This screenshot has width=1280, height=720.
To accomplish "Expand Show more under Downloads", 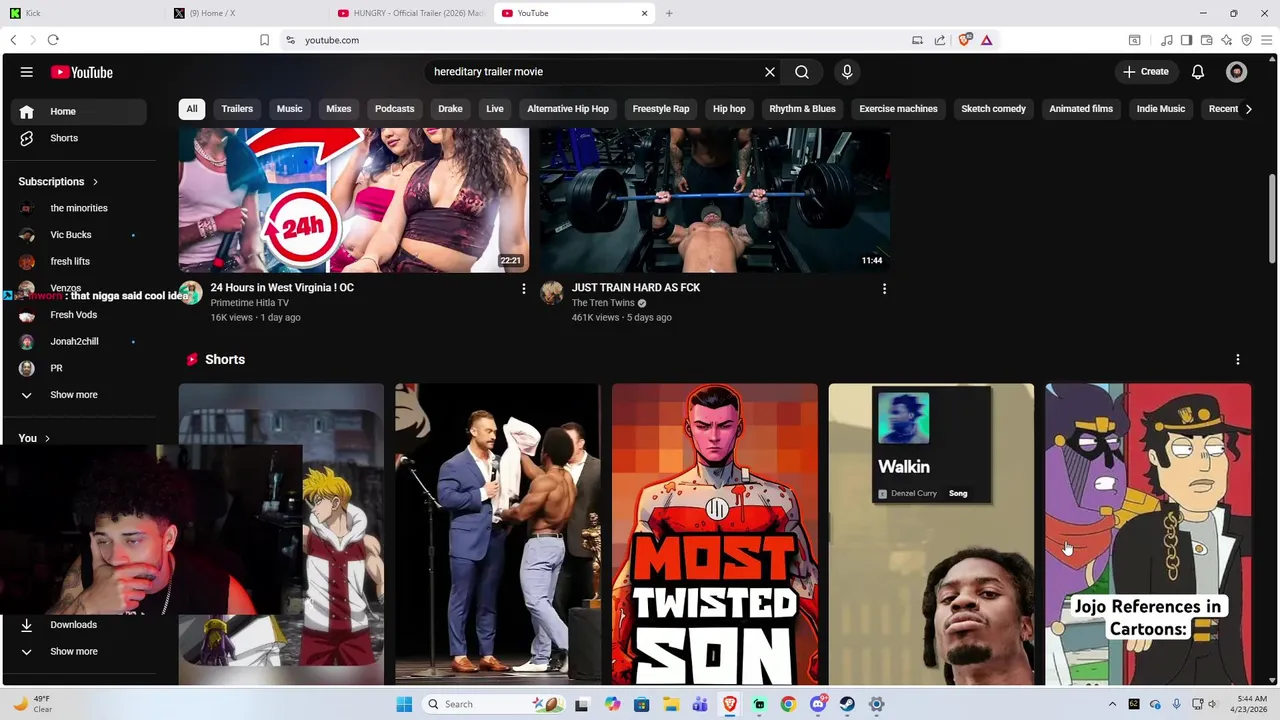I will [x=76, y=652].
